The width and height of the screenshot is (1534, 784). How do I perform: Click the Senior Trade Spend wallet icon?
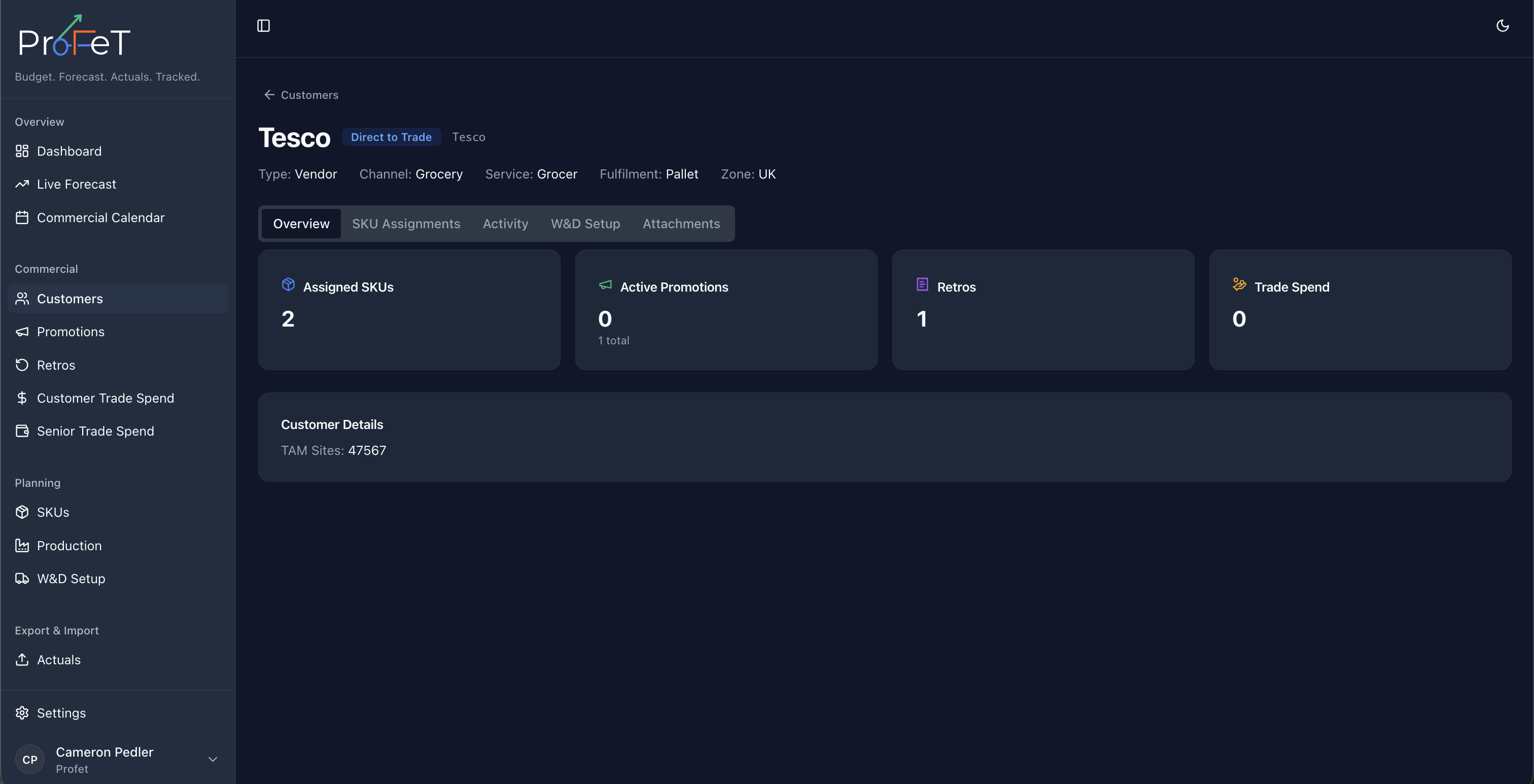[x=22, y=431]
